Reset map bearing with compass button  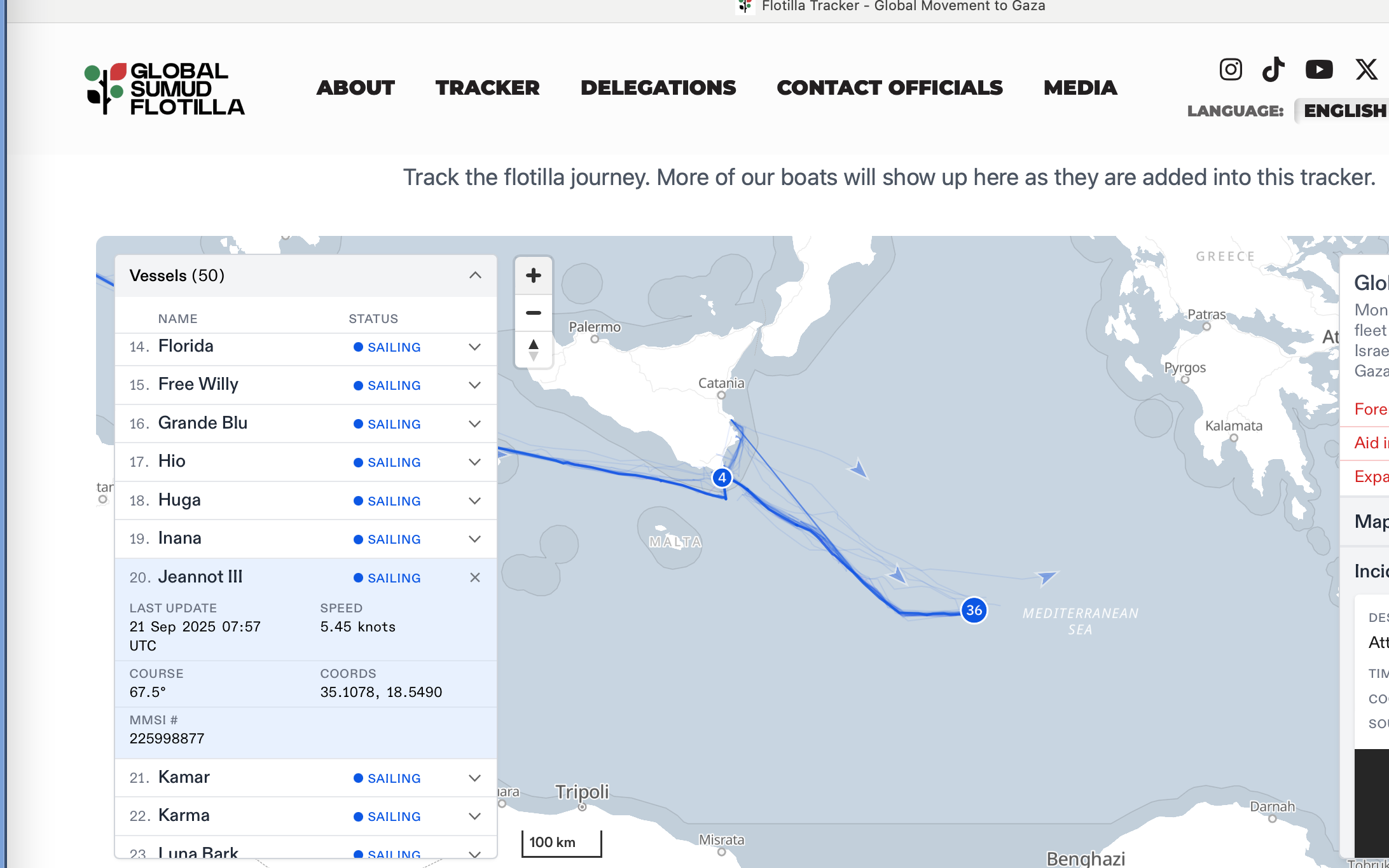[x=534, y=349]
